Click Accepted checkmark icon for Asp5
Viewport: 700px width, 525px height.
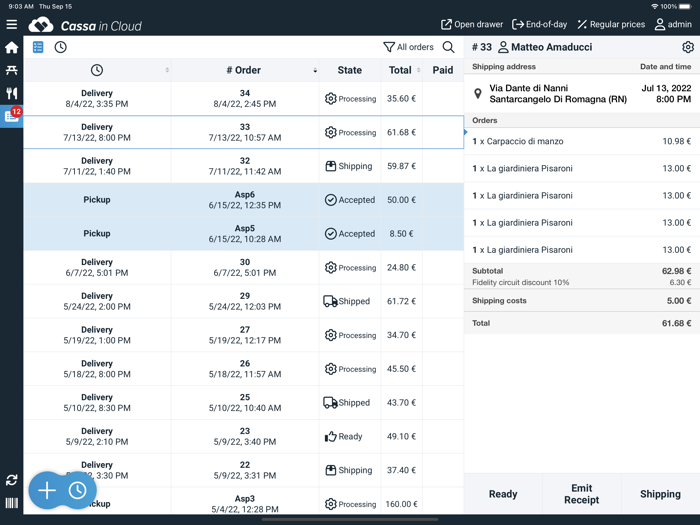point(330,233)
